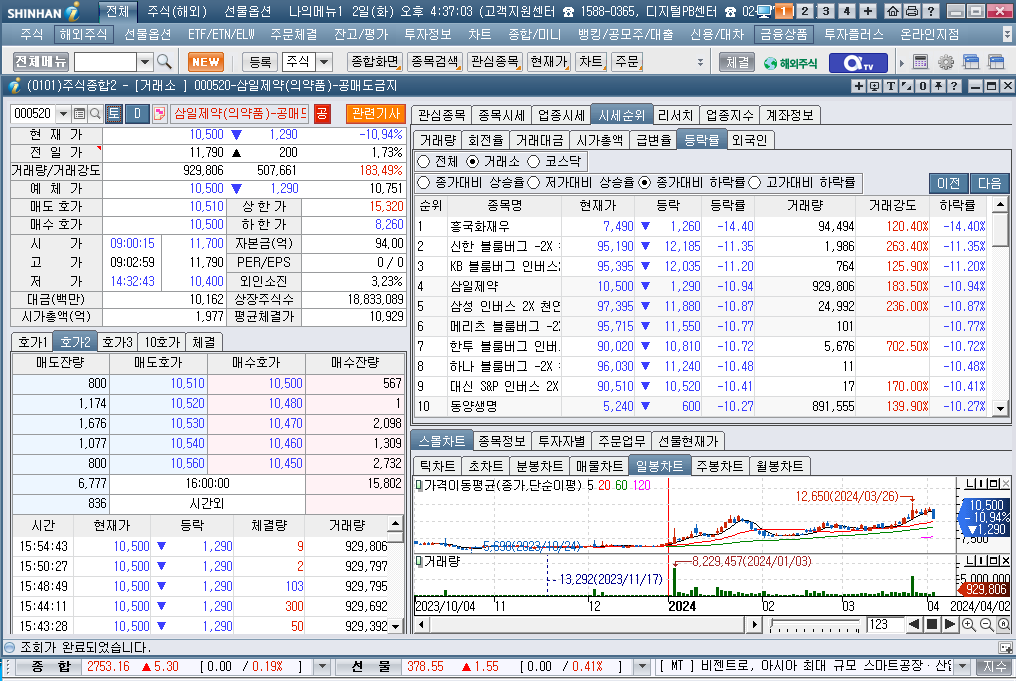The height and width of the screenshot is (681, 1016).
Task: Pin the window with pushpin icon
Action: pyautogui.click(x=938, y=86)
